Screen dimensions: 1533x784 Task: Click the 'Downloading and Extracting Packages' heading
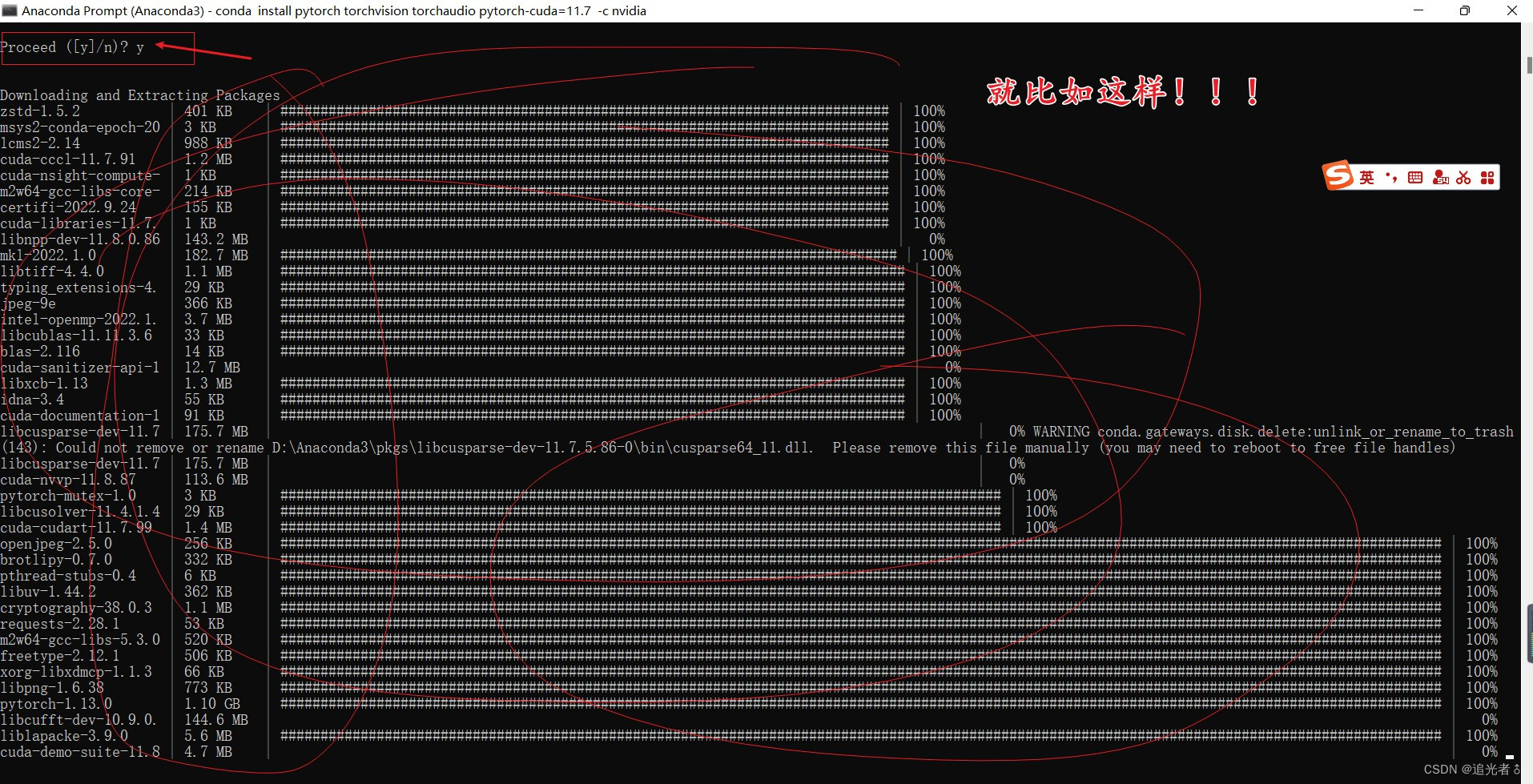140,95
